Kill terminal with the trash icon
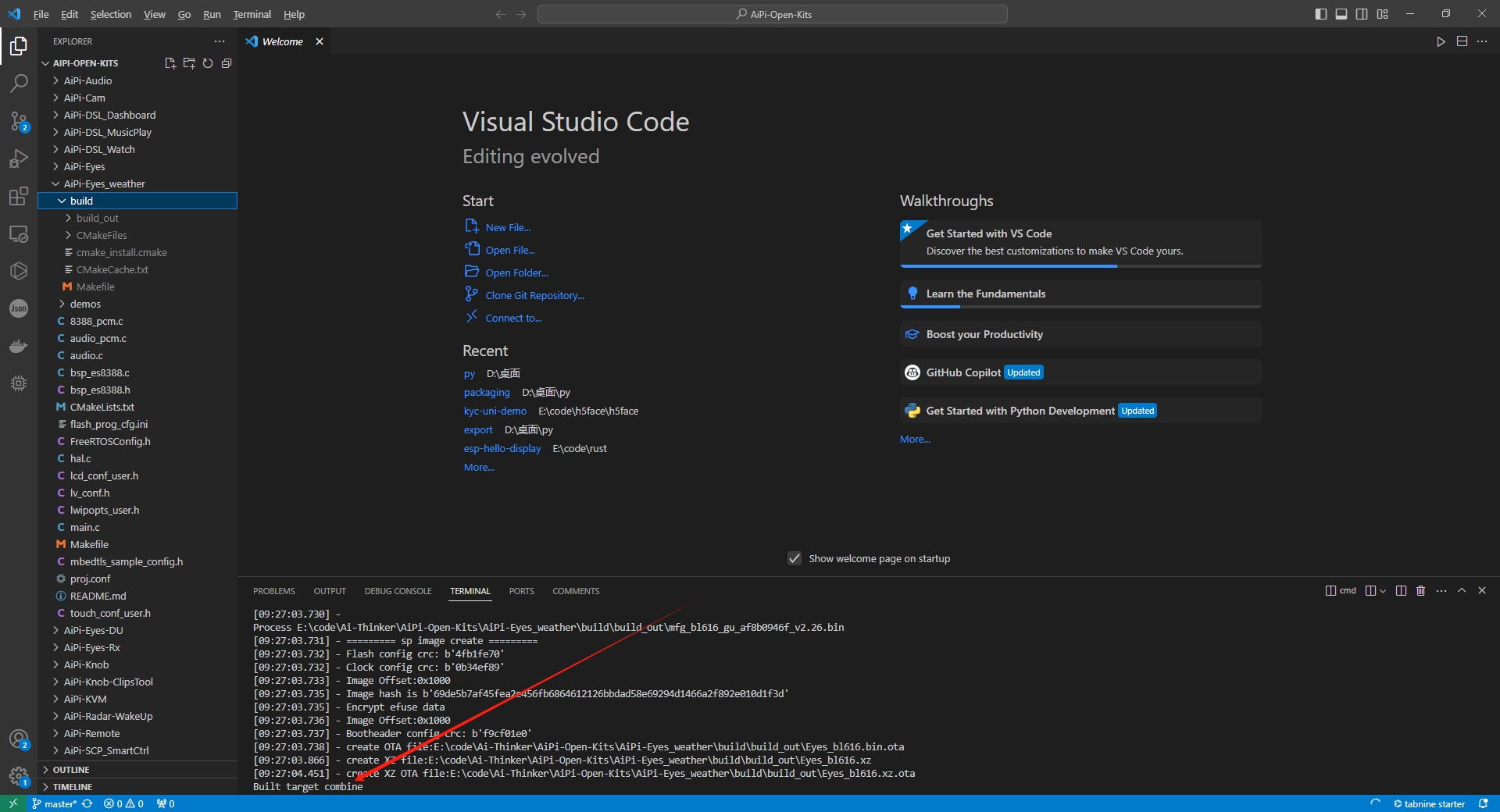This screenshot has height=812, width=1500. pos(1421,591)
